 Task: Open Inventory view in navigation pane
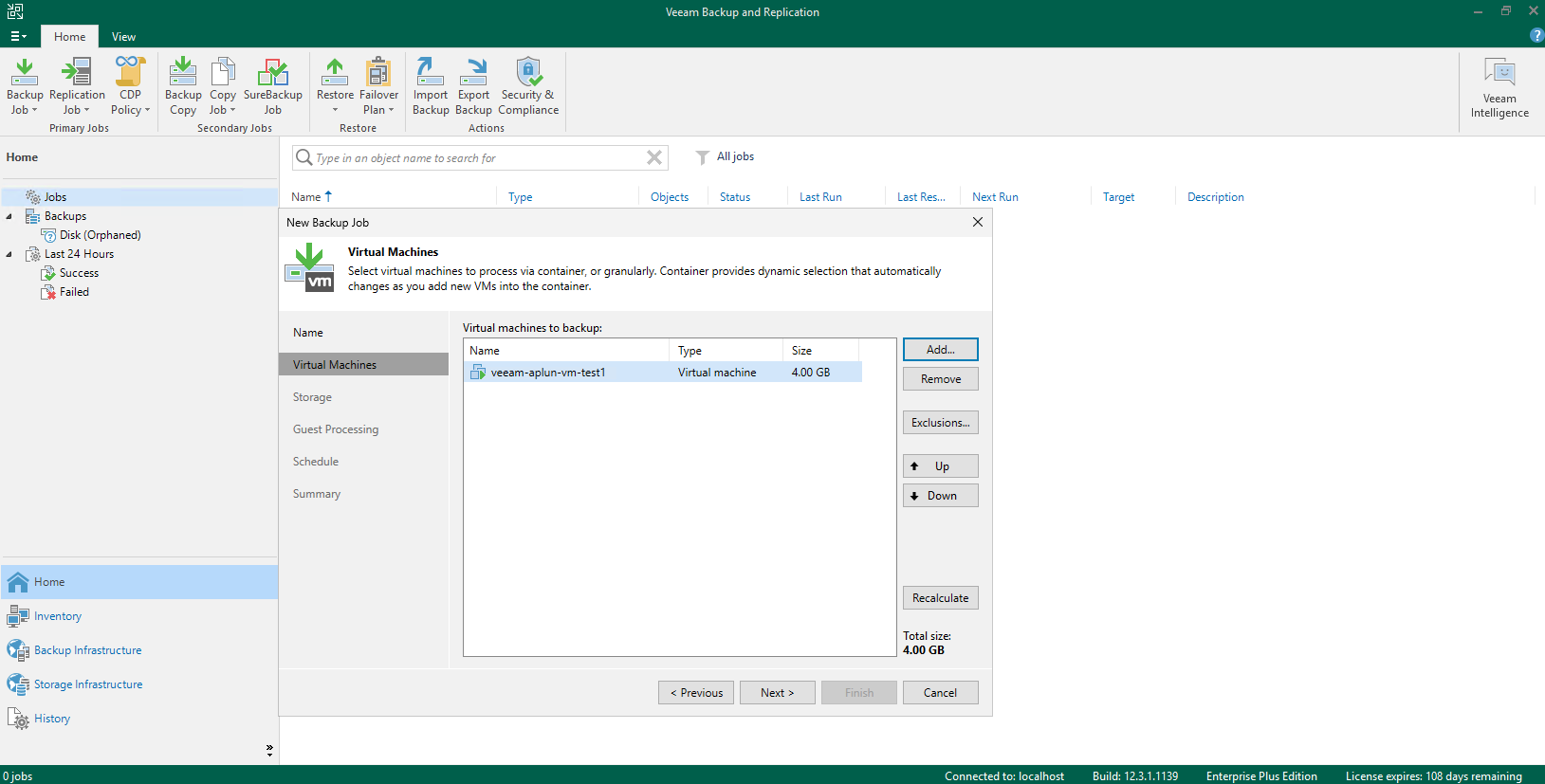click(58, 616)
